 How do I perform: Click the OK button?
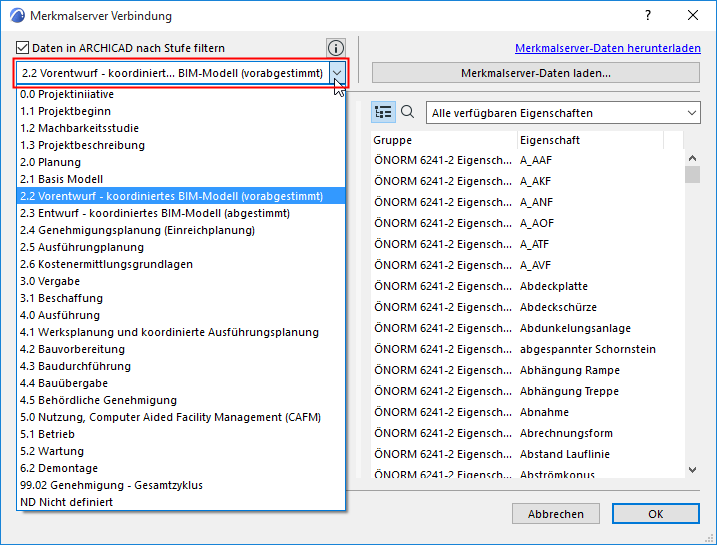point(656,514)
